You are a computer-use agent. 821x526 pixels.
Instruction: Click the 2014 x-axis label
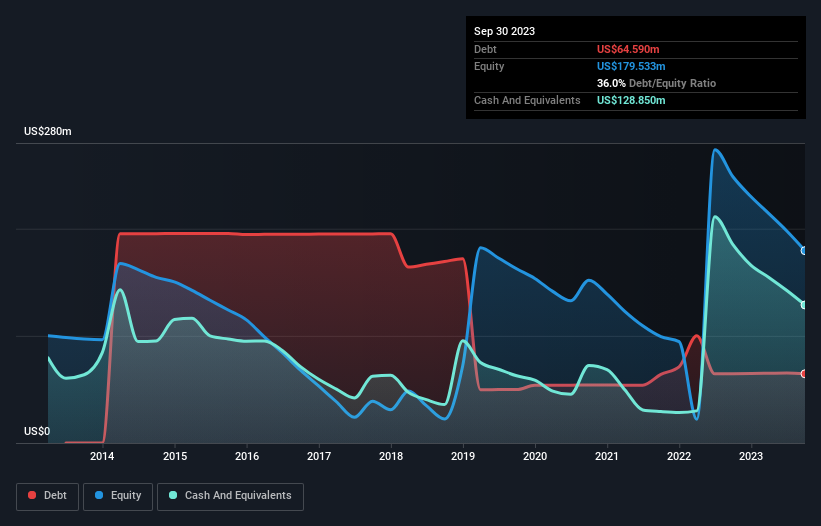(102, 456)
